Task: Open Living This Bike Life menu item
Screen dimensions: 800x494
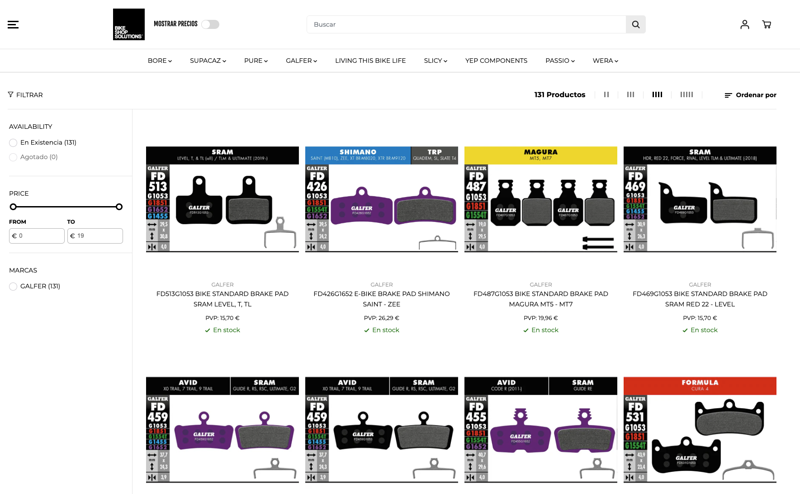Action: 370,60
